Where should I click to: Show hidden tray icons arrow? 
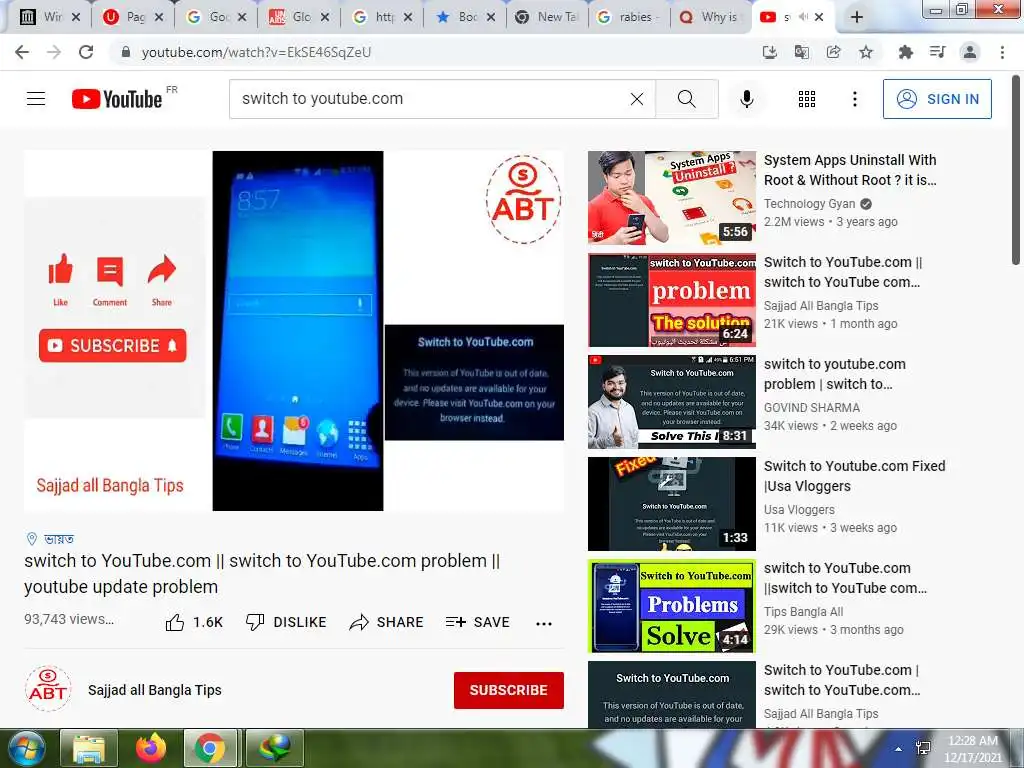[x=899, y=750]
